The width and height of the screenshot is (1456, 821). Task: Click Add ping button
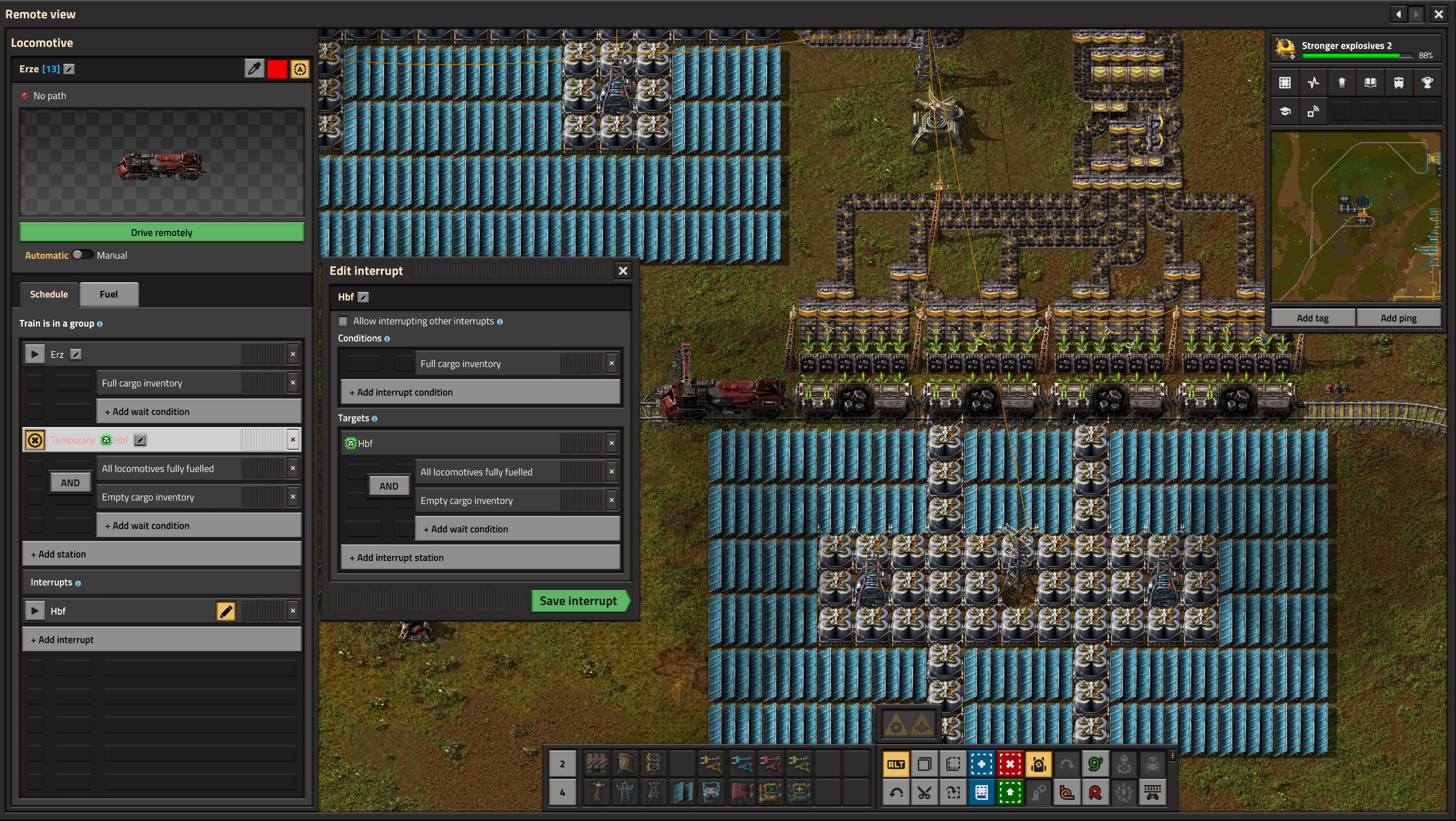[1398, 318]
